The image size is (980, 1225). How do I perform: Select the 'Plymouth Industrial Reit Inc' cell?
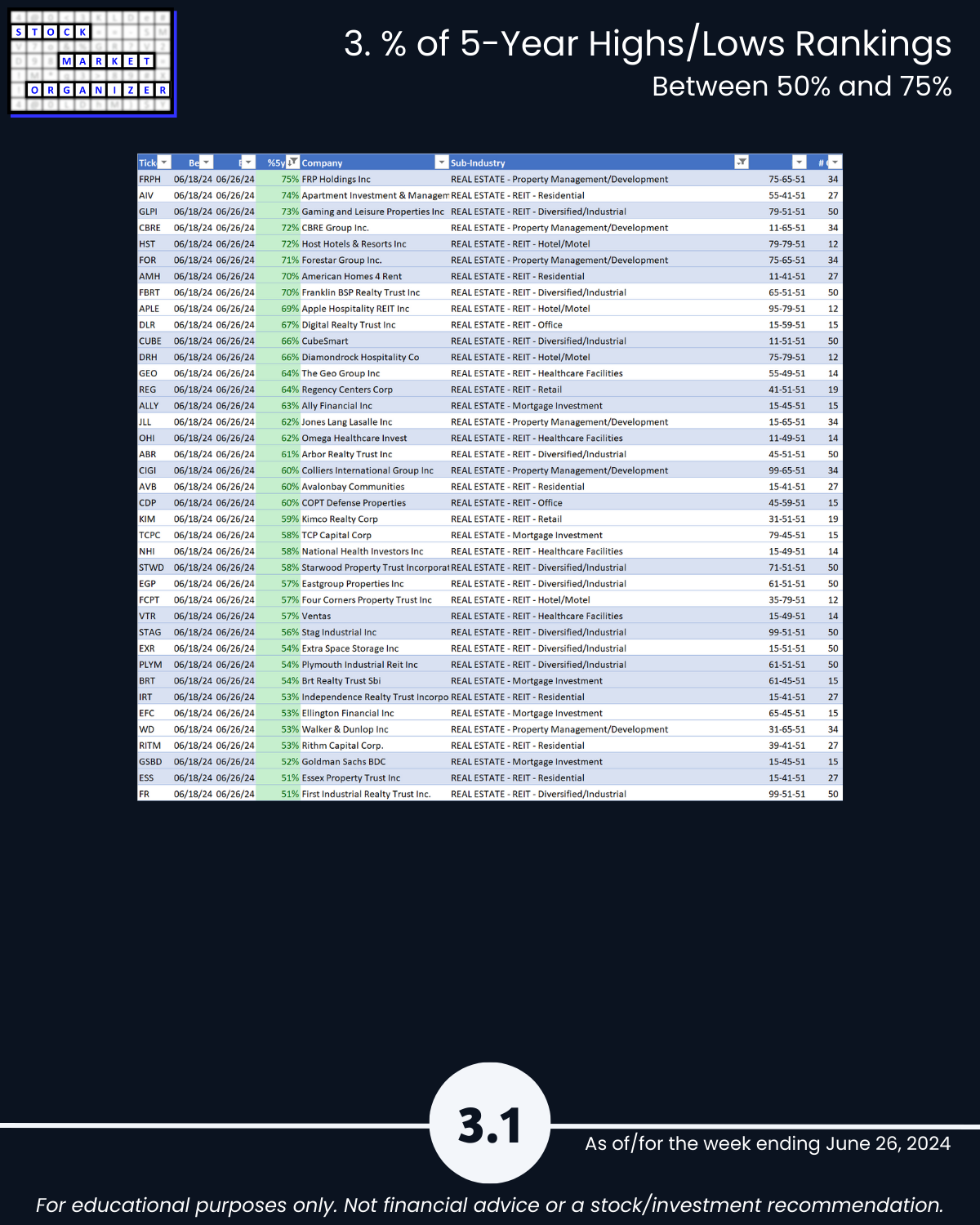coord(375,664)
